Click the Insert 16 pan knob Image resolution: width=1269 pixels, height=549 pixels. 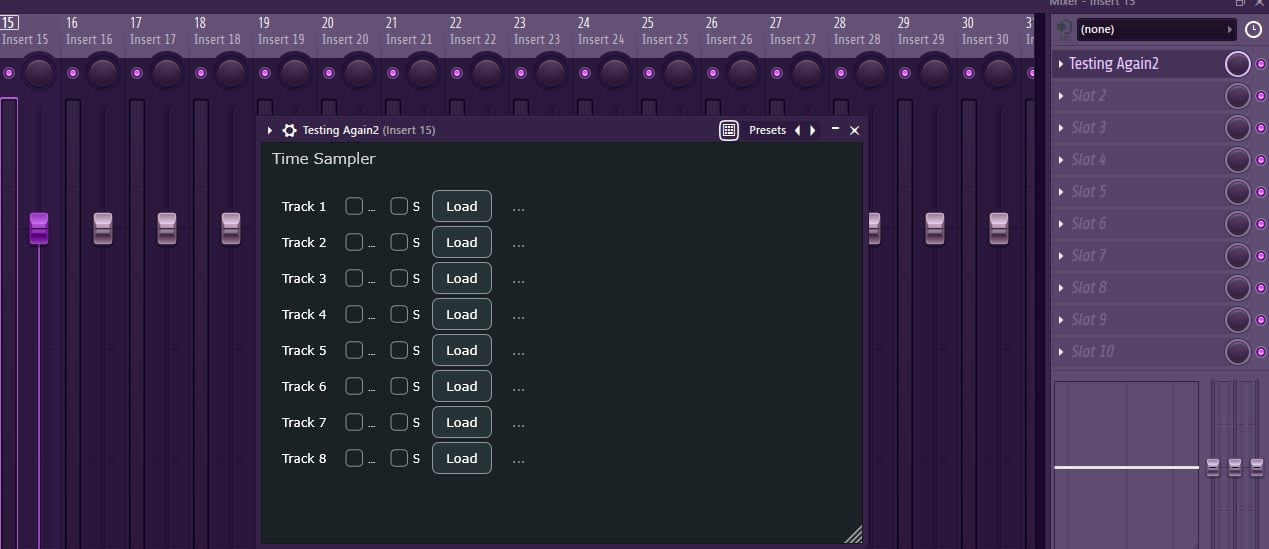(x=103, y=72)
